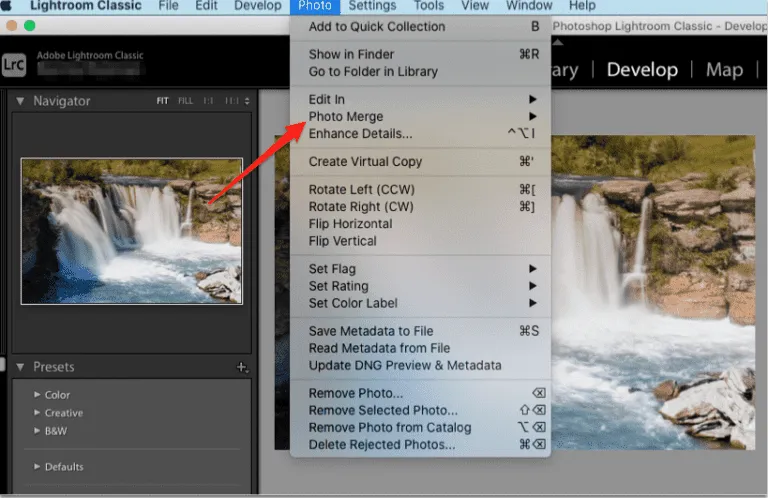
Task: Open the Develop menu
Action: pyautogui.click(x=258, y=6)
